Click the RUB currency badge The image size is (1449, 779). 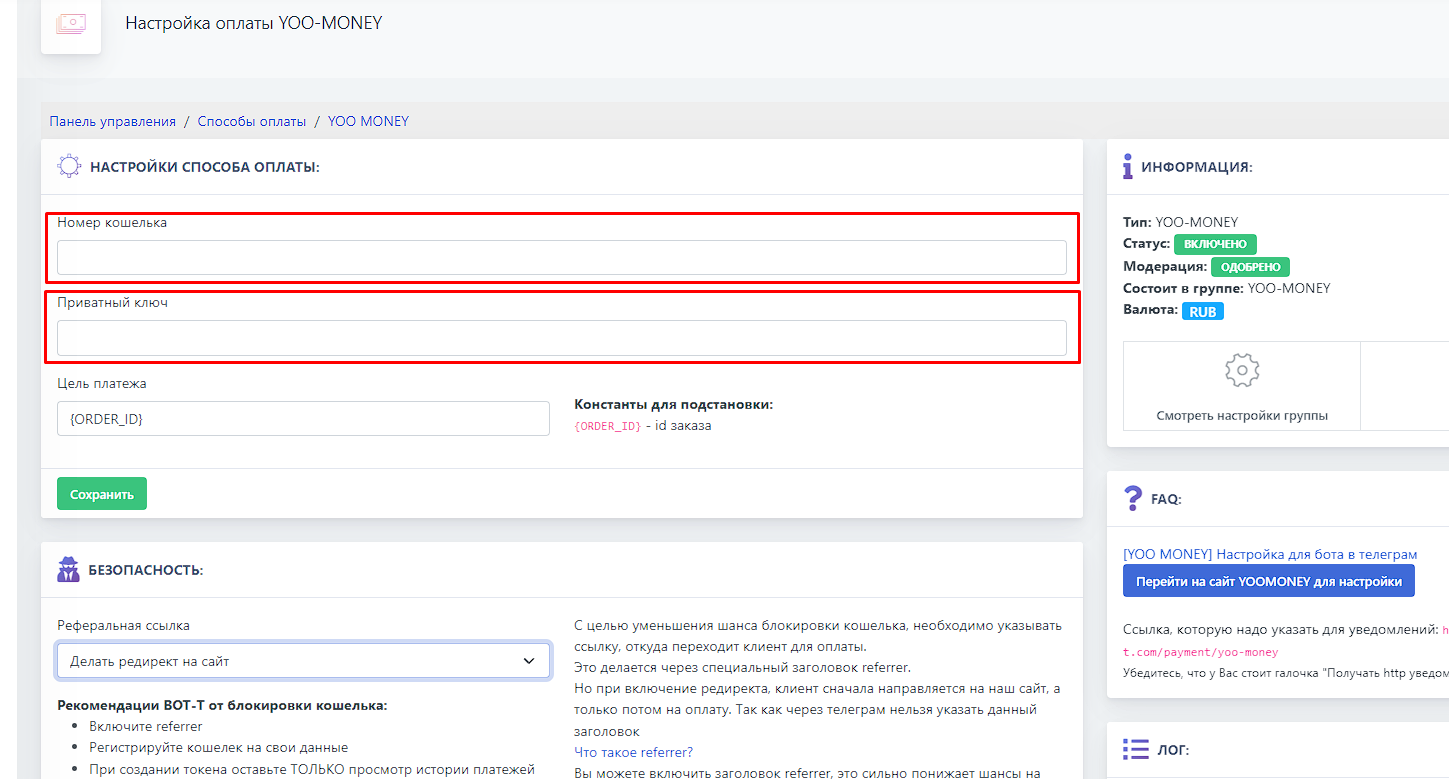[1203, 312]
